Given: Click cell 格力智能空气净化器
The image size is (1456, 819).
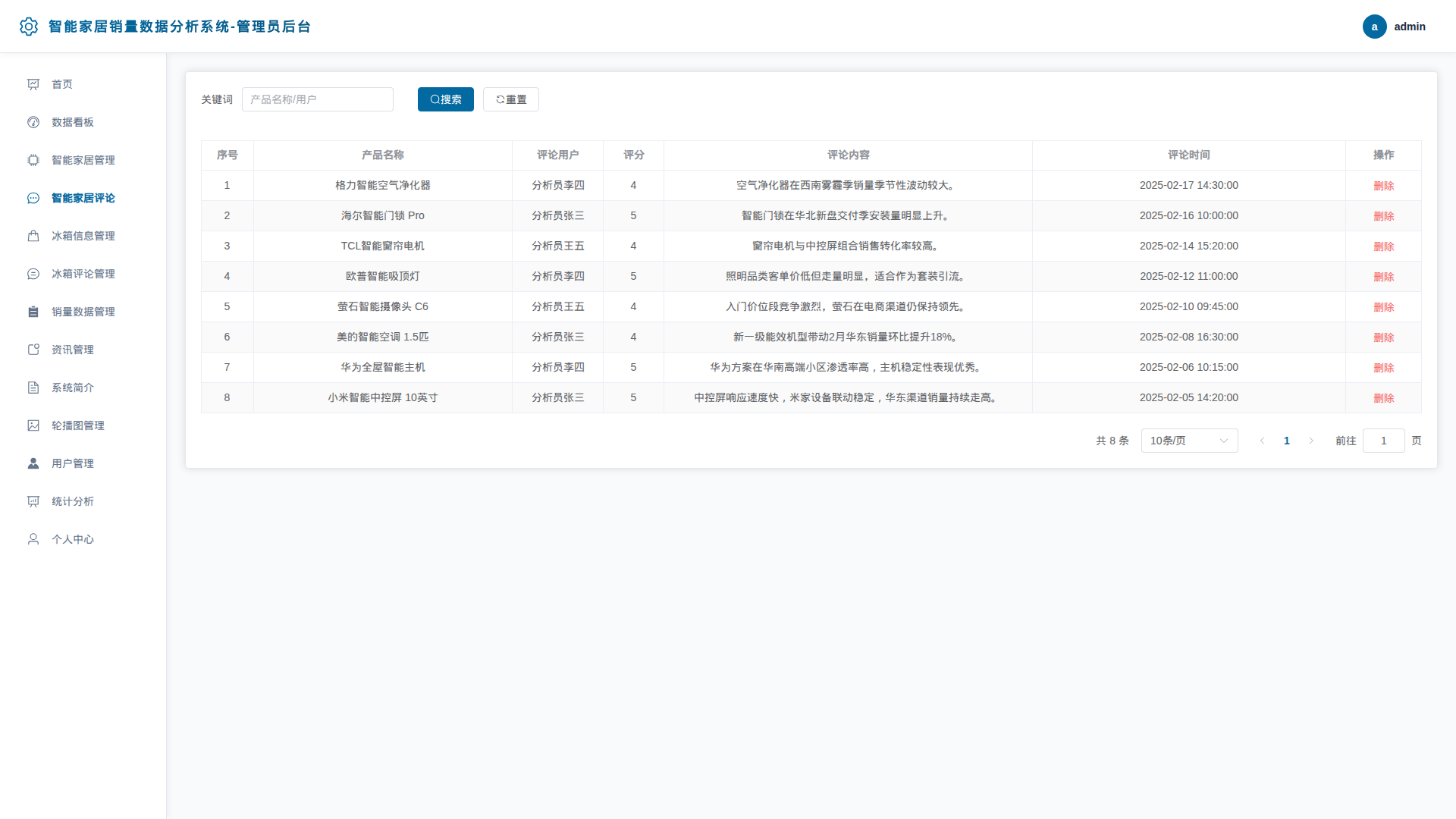Looking at the screenshot, I should click(x=382, y=185).
